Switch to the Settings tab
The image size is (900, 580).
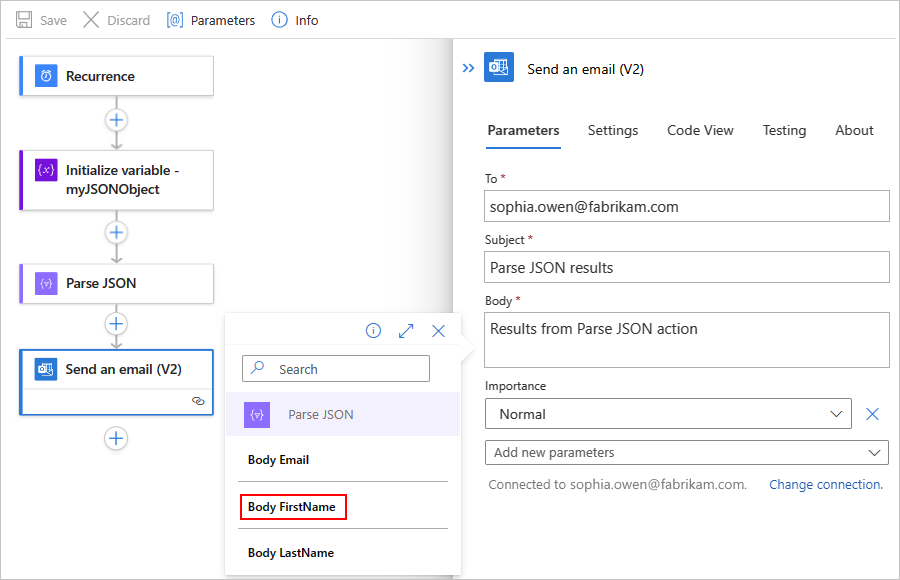coord(613,130)
